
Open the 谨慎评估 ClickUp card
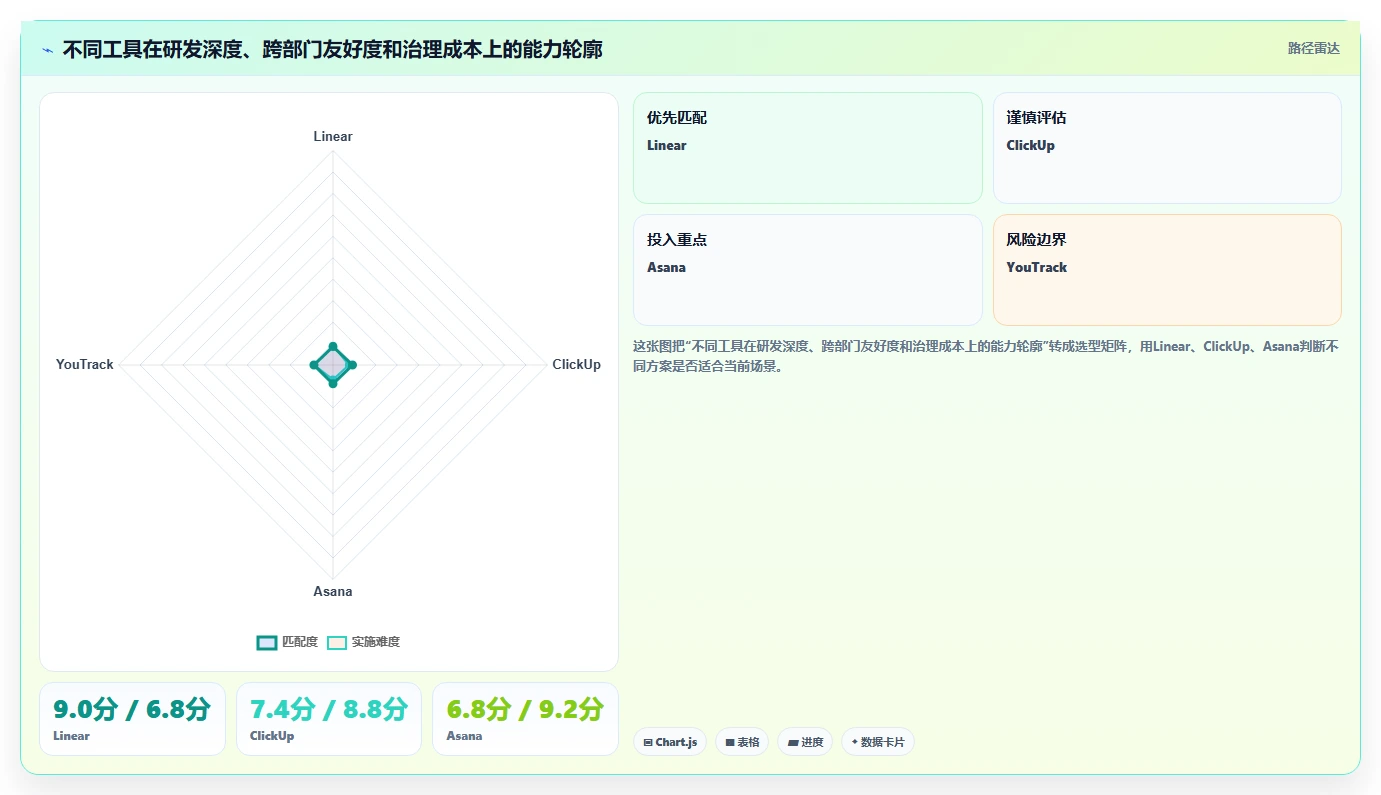pyautogui.click(x=1167, y=148)
